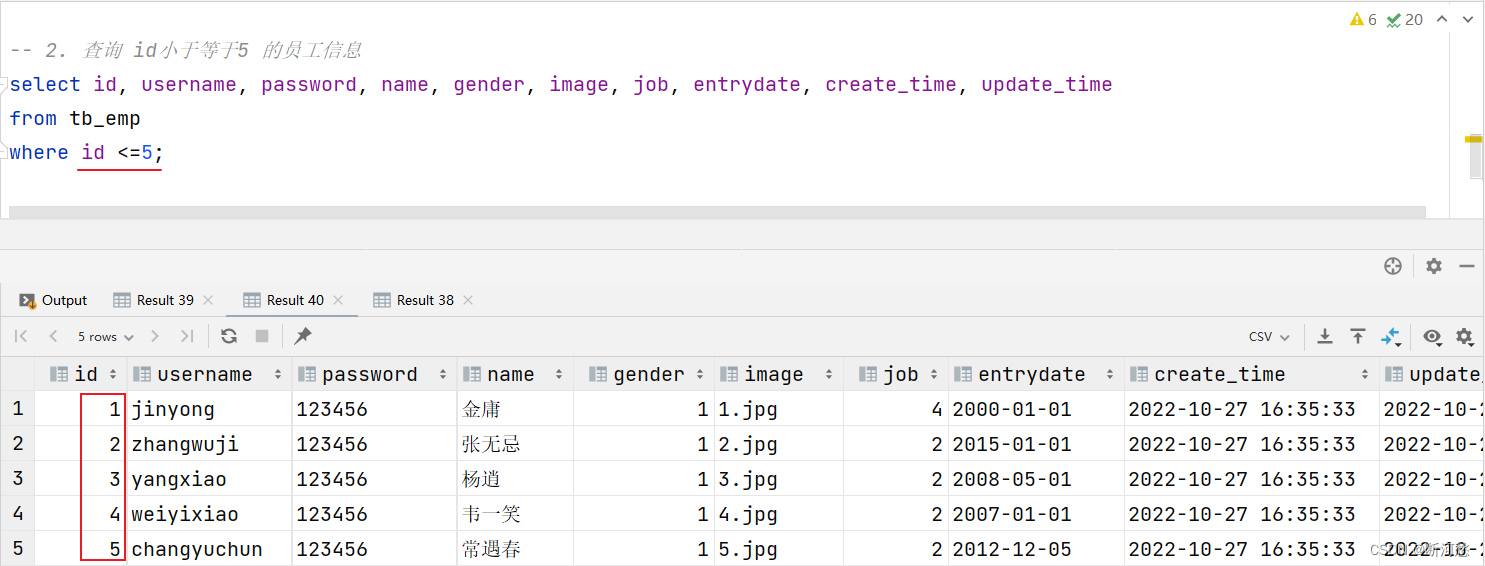
Task: Reload the result page with refresh icon
Action: tap(229, 336)
